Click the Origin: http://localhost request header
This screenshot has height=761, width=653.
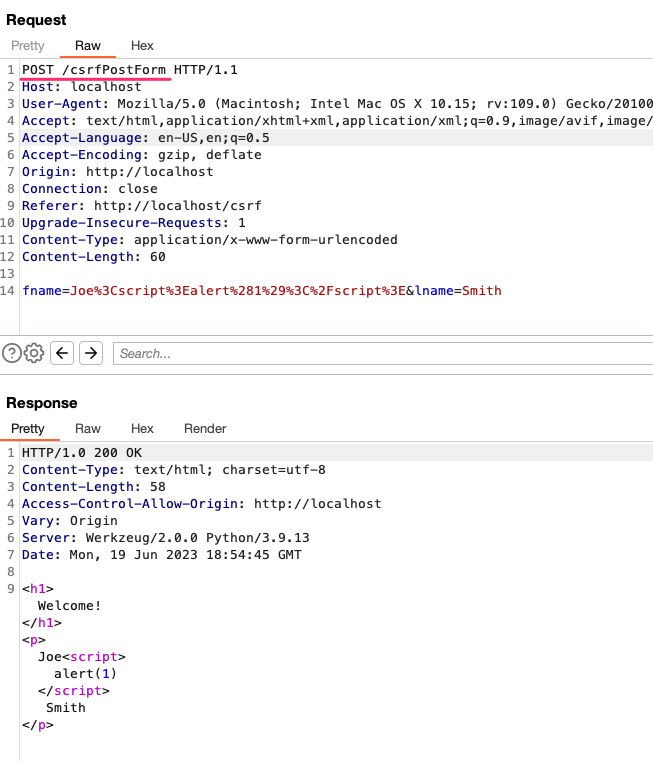117,172
